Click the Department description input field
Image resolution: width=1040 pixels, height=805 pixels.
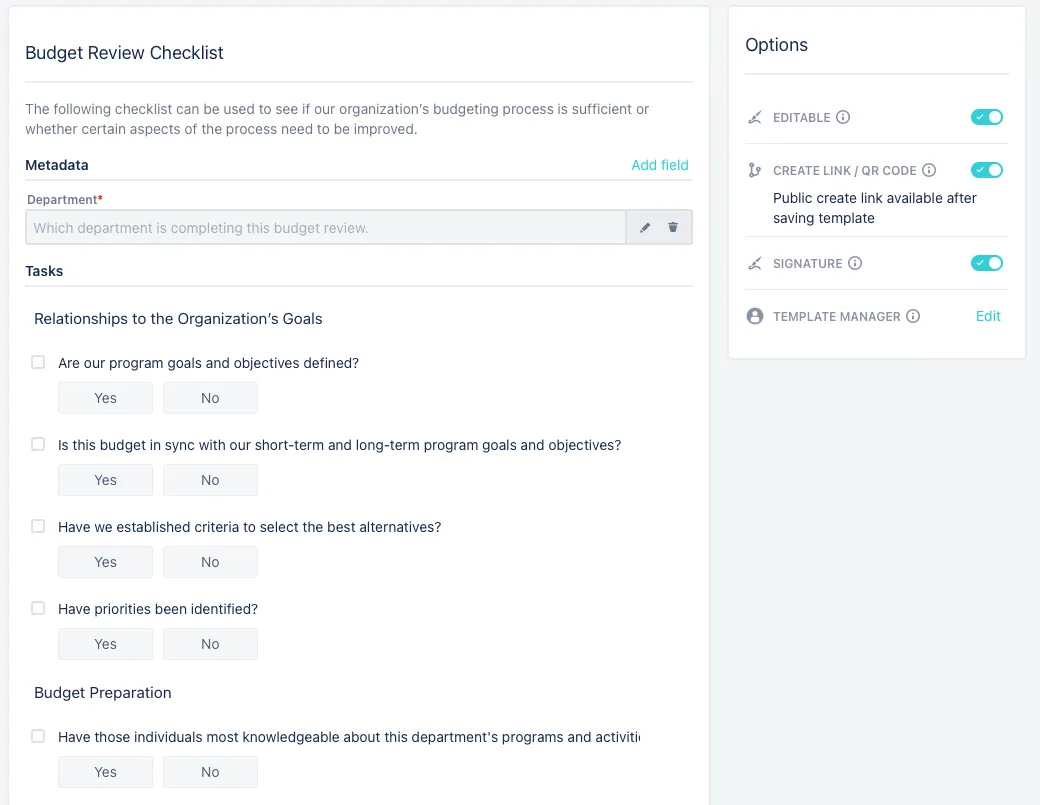click(326, 228)
